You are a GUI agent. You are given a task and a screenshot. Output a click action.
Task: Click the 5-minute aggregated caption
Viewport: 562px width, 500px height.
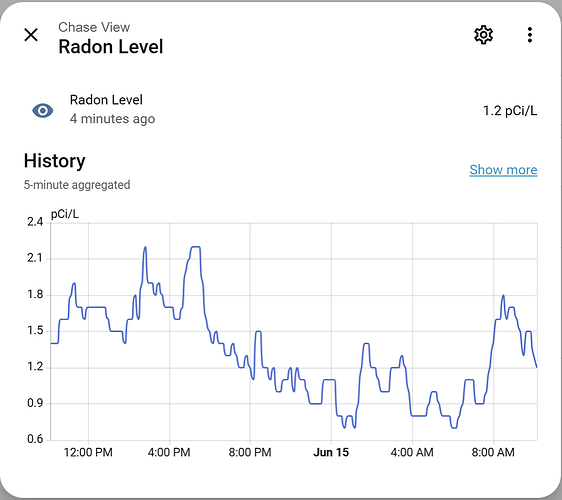click(77, 185)
